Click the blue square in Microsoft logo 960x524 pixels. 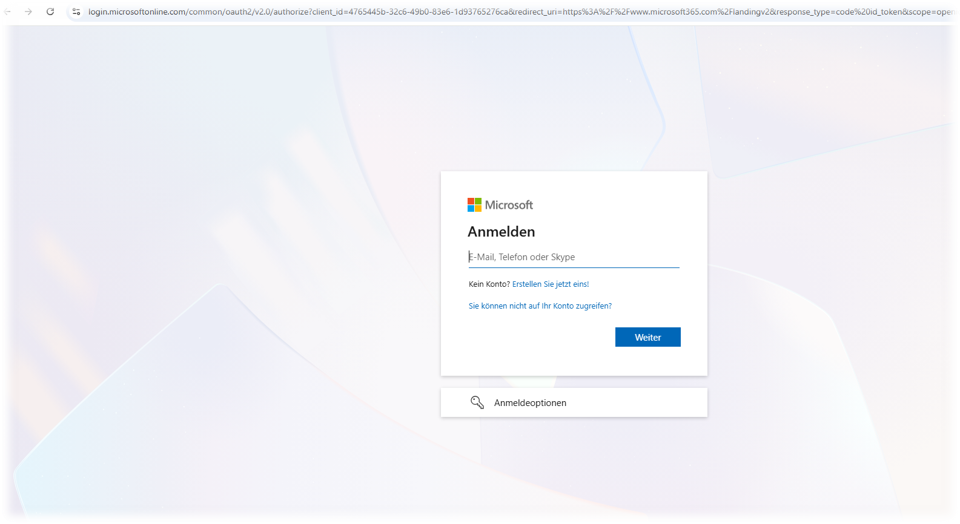click(x=471, y=209)
